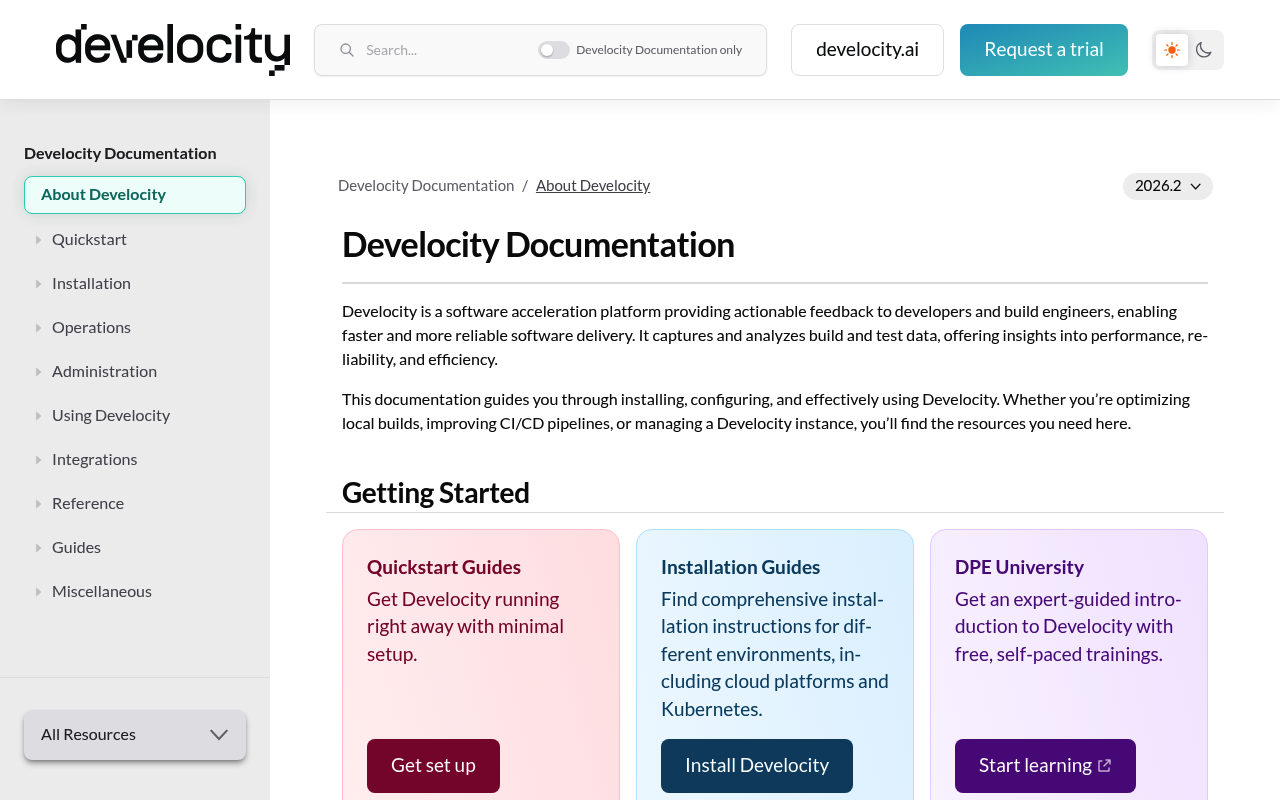1280x800 pixels.
Task: Click the develocity.ai button
Action: (x=867, y=50)
